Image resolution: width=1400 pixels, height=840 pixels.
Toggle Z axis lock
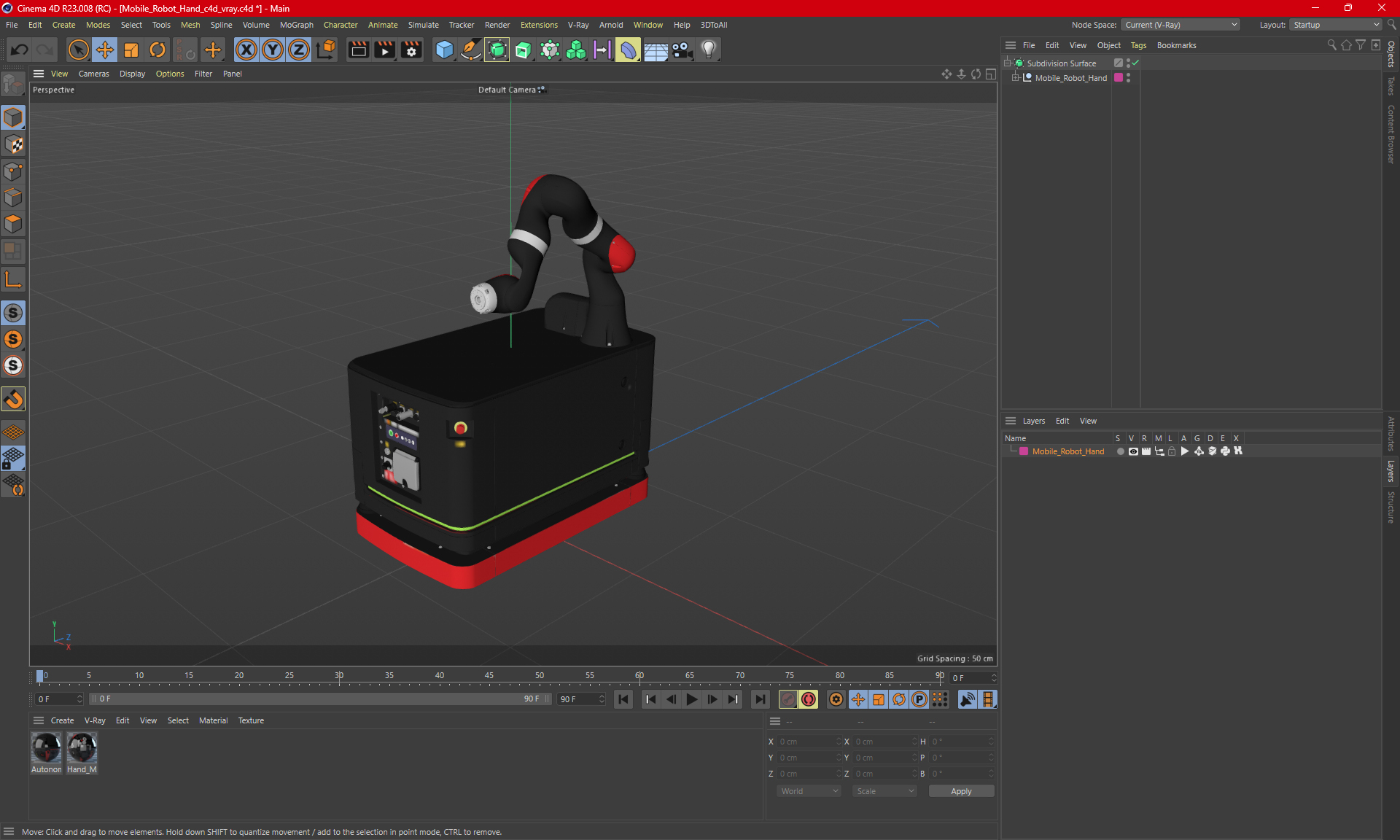pos(299,50)
